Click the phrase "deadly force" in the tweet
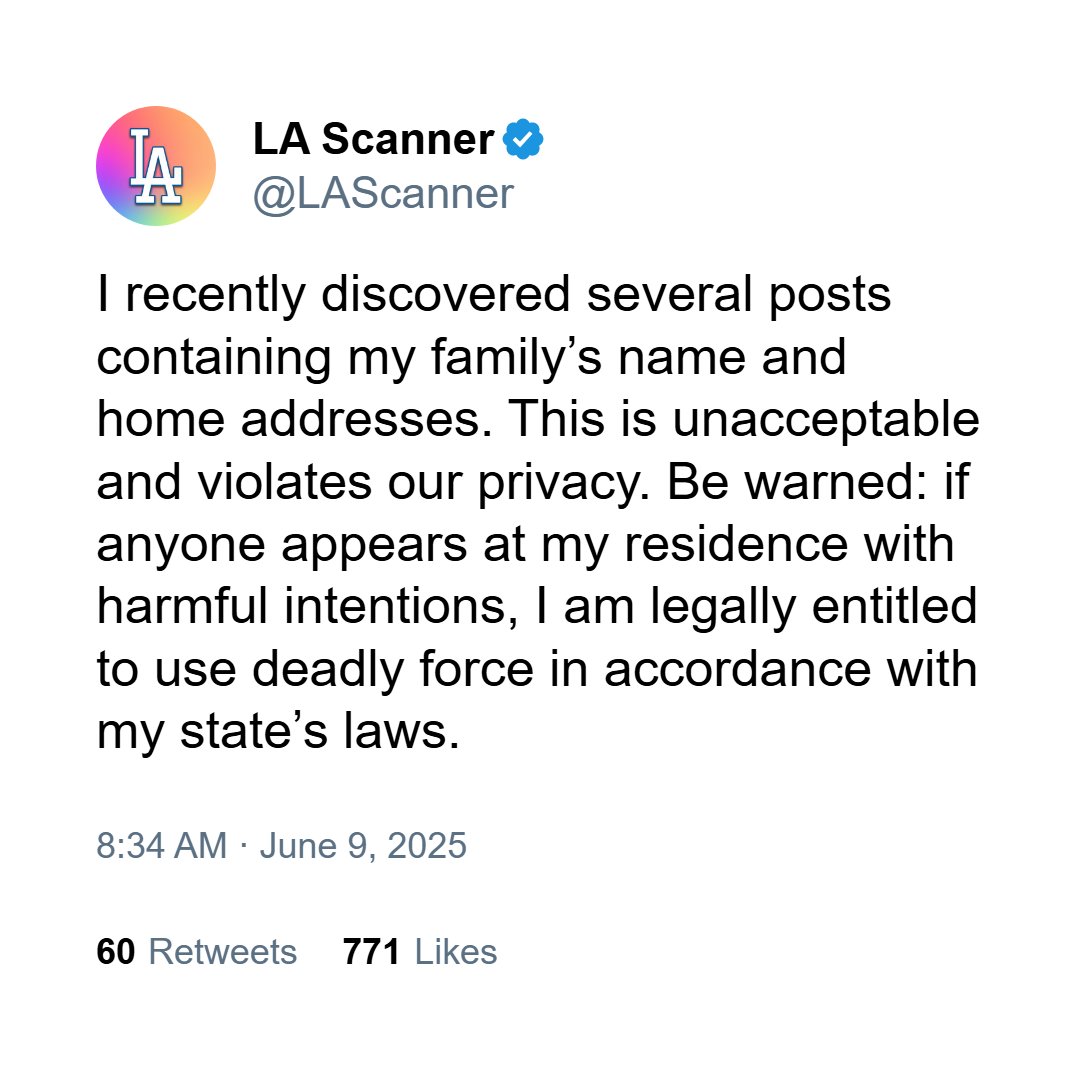Screen dimensions: 1080x1080 (393, 669)
